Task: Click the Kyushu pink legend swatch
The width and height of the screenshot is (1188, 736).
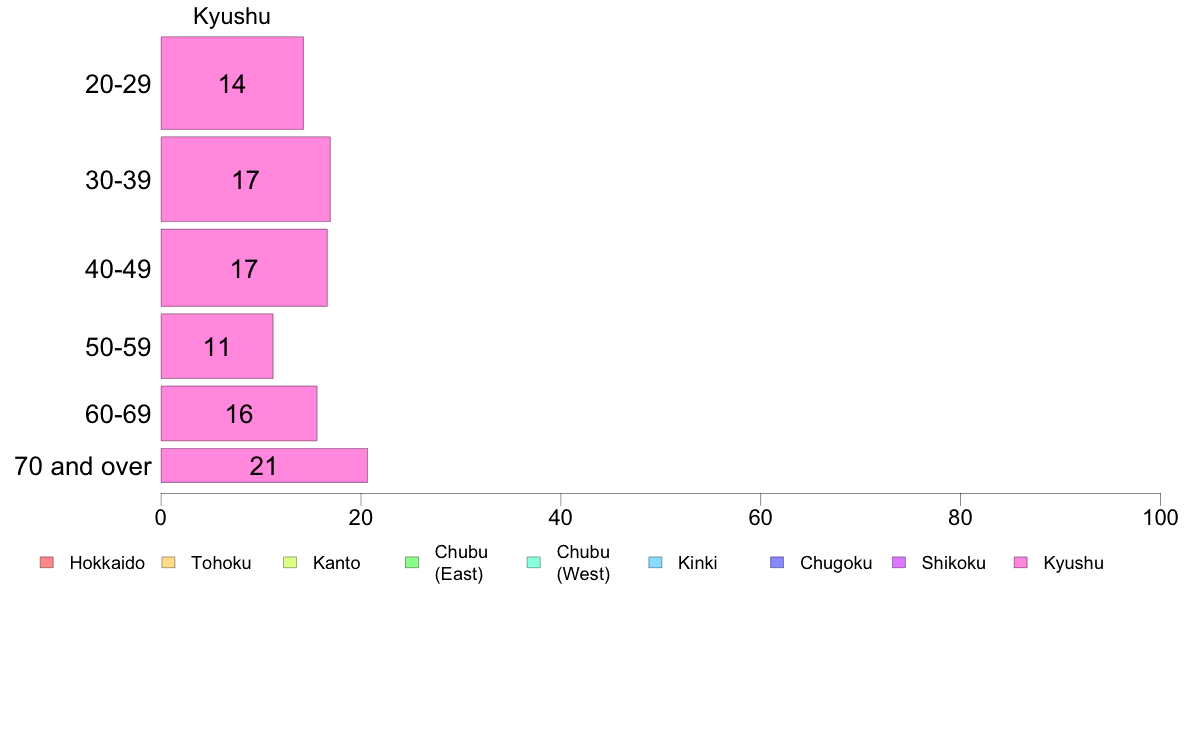Action: coord(1021,562)
